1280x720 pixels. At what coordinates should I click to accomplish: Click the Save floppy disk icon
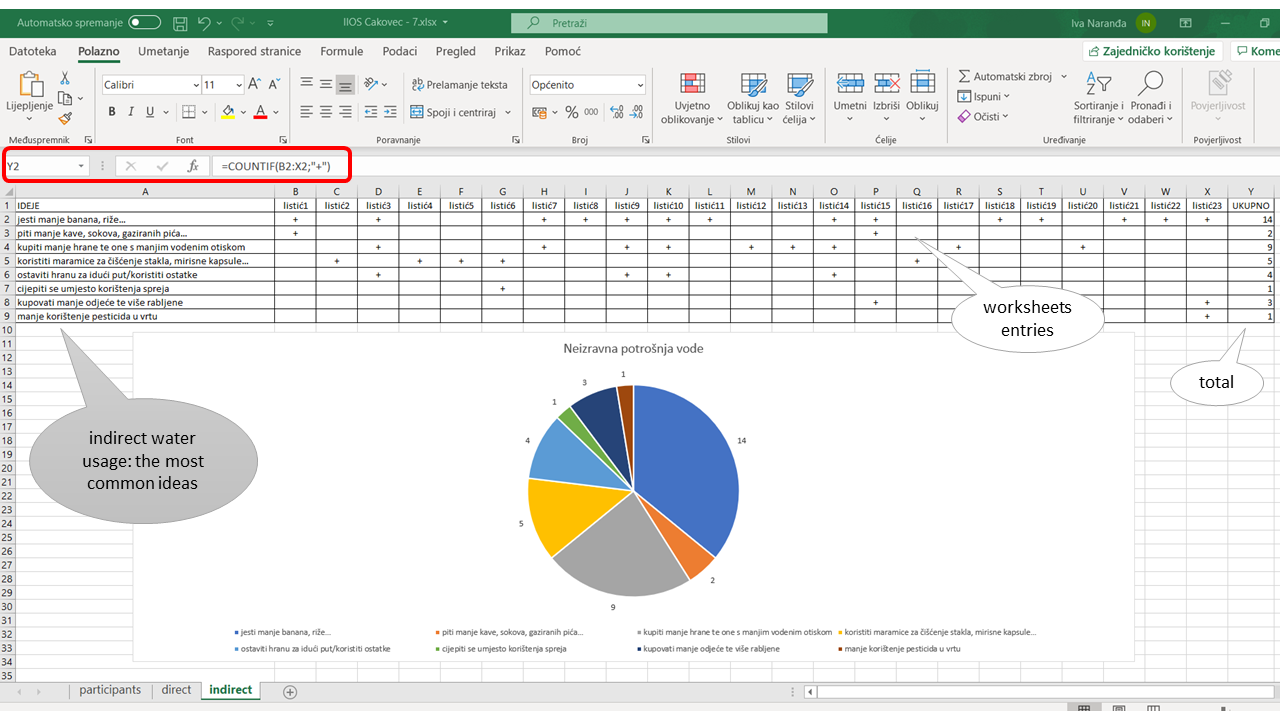(180, 22)
